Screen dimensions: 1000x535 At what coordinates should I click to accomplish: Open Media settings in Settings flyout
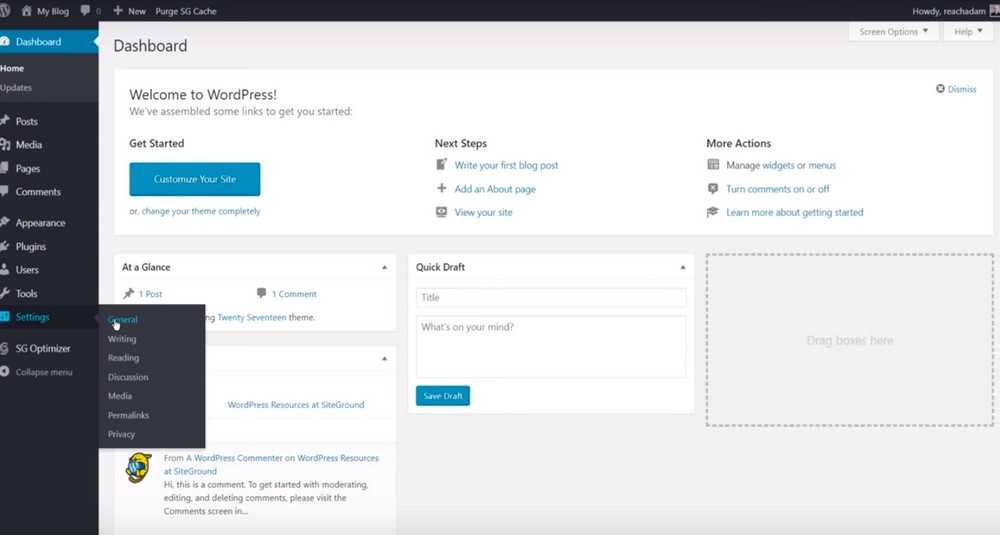120,396
